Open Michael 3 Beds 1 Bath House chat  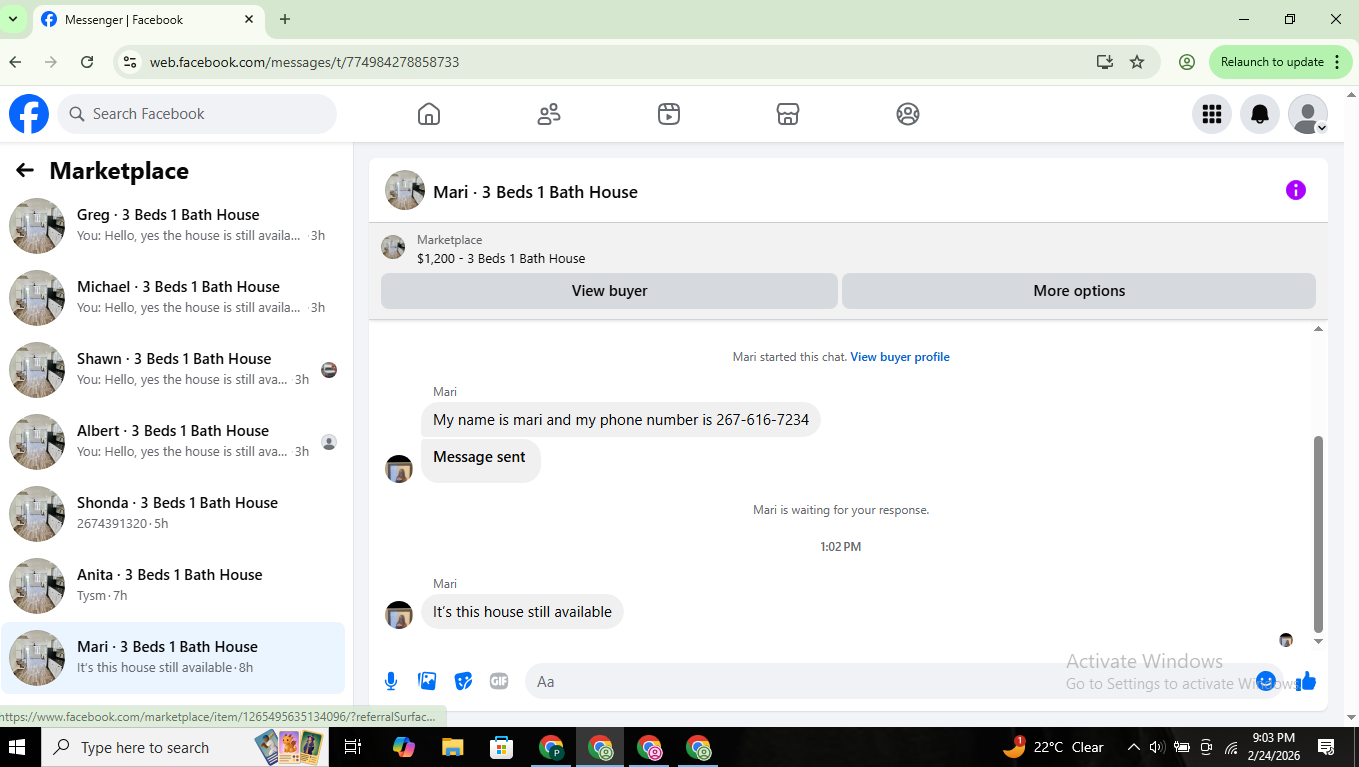coord(173,298)
